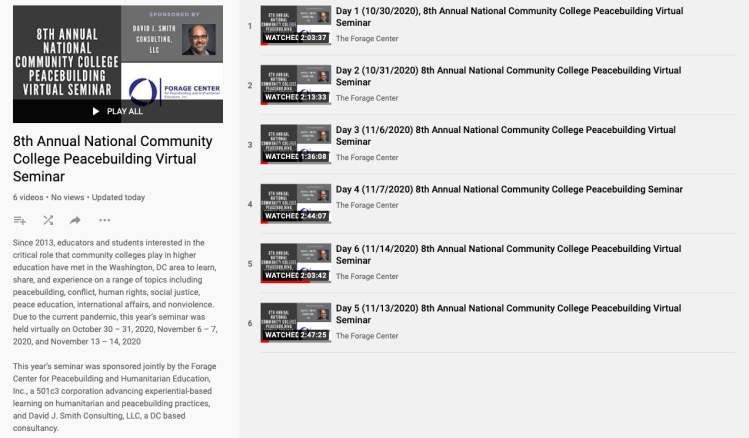This screenshot has width=749, height=438.
Task: Open the three-dot more options menu
Action: (104, 220)
